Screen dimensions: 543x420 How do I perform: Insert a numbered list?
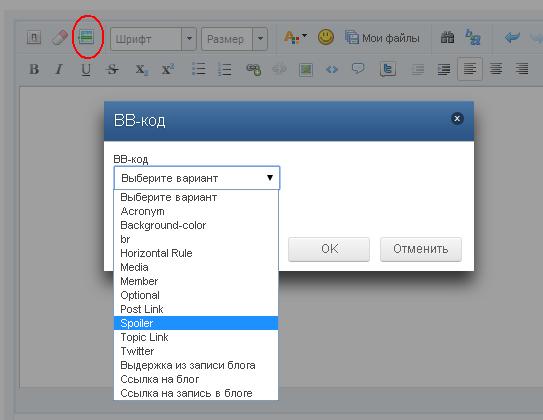click(x=225, y=69)
